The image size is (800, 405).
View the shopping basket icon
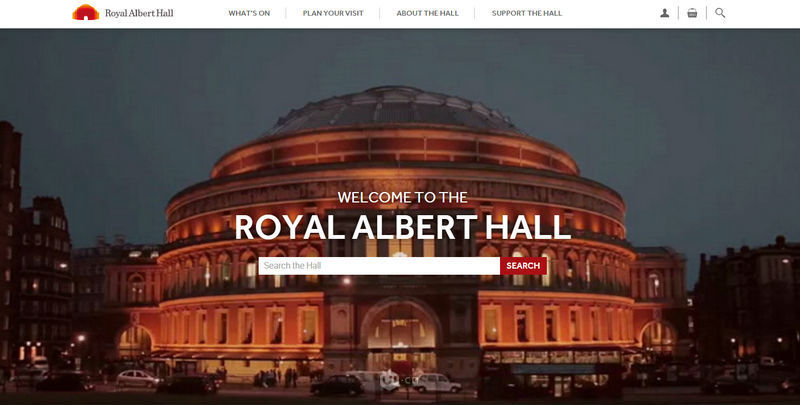(692, 13)
